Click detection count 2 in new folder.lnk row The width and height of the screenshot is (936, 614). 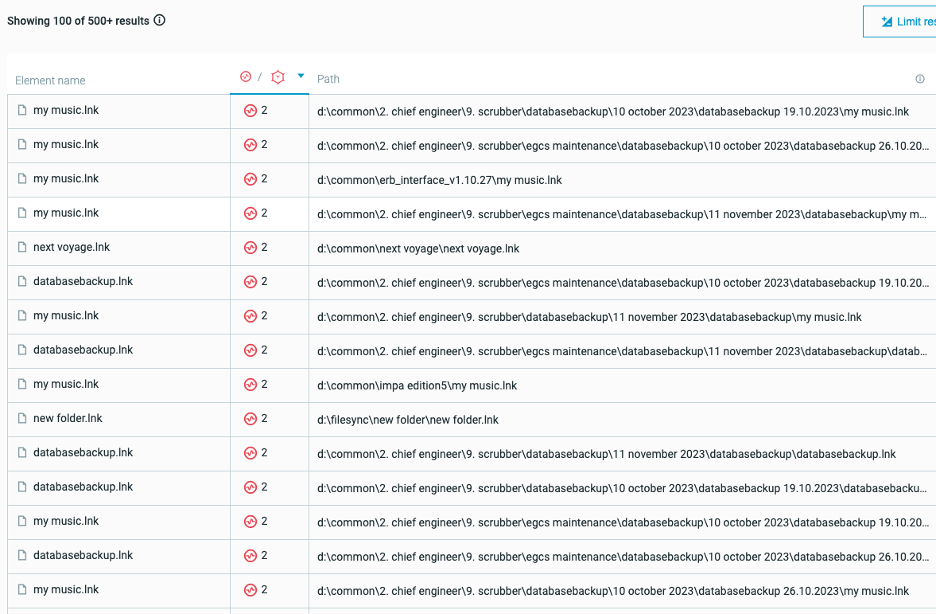[x=264, y=418]
